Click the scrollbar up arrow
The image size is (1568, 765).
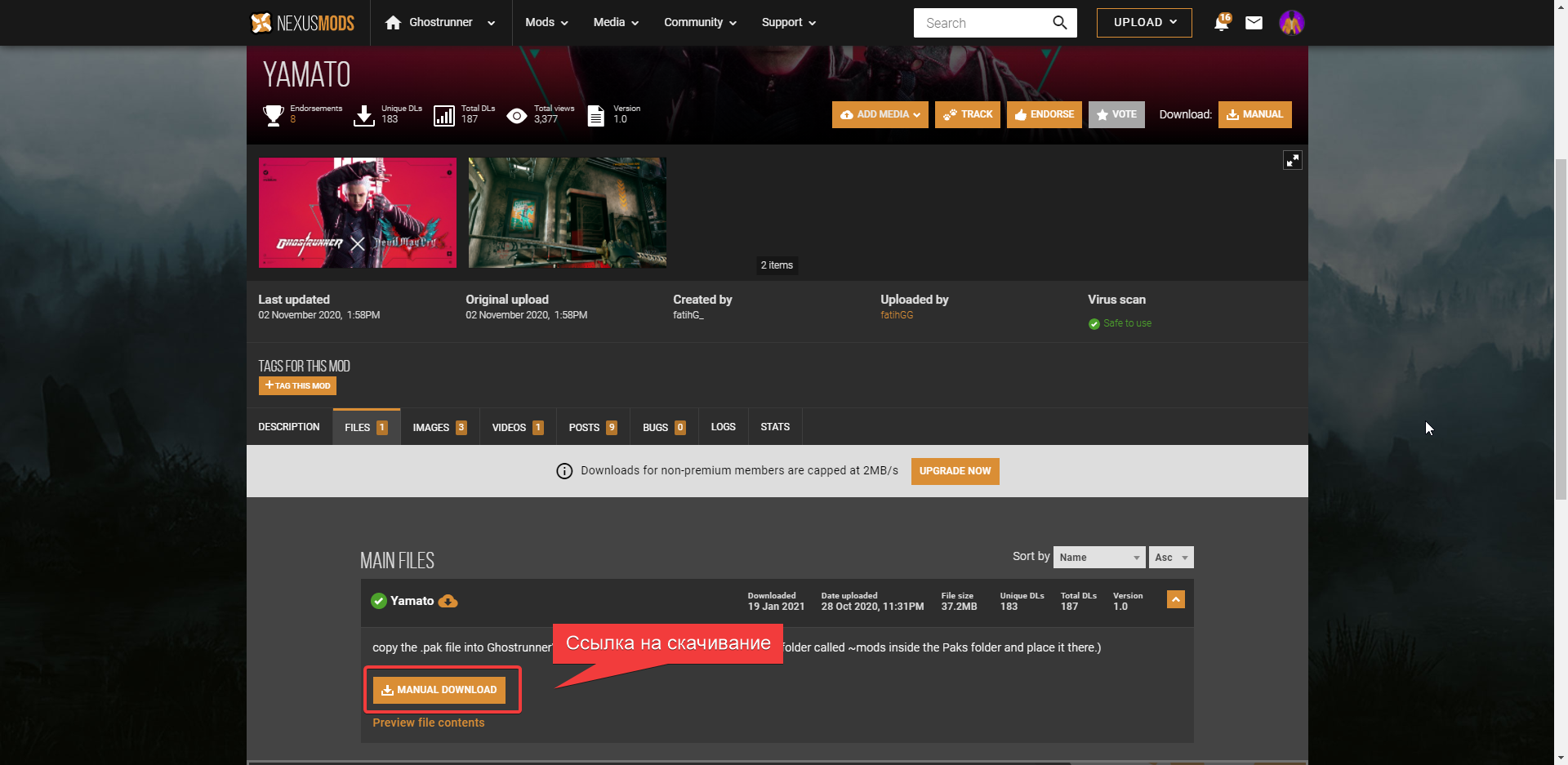pyautogui.click(x=1561, y=7)
